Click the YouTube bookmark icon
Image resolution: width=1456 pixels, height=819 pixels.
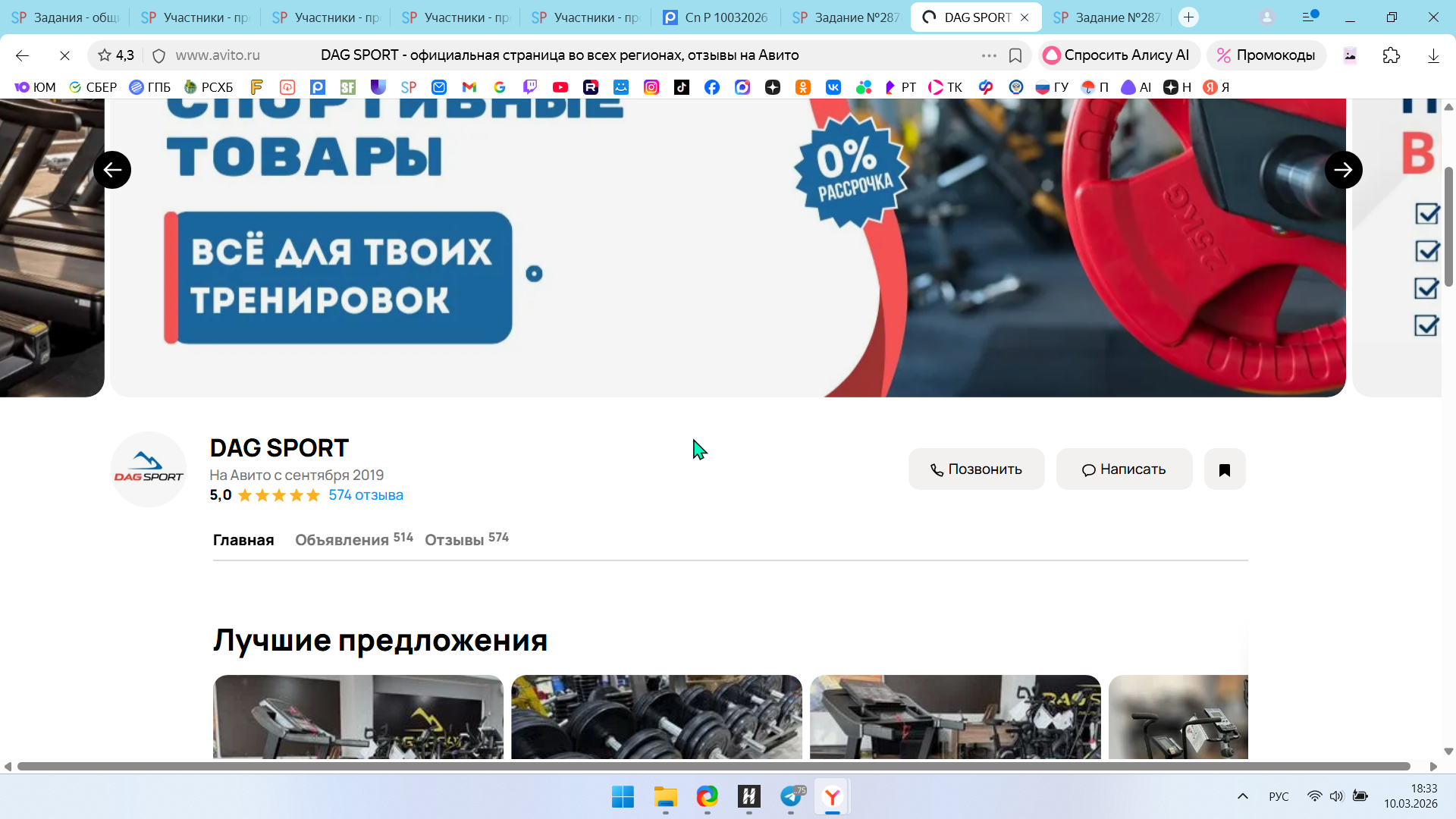pos(560,87)
